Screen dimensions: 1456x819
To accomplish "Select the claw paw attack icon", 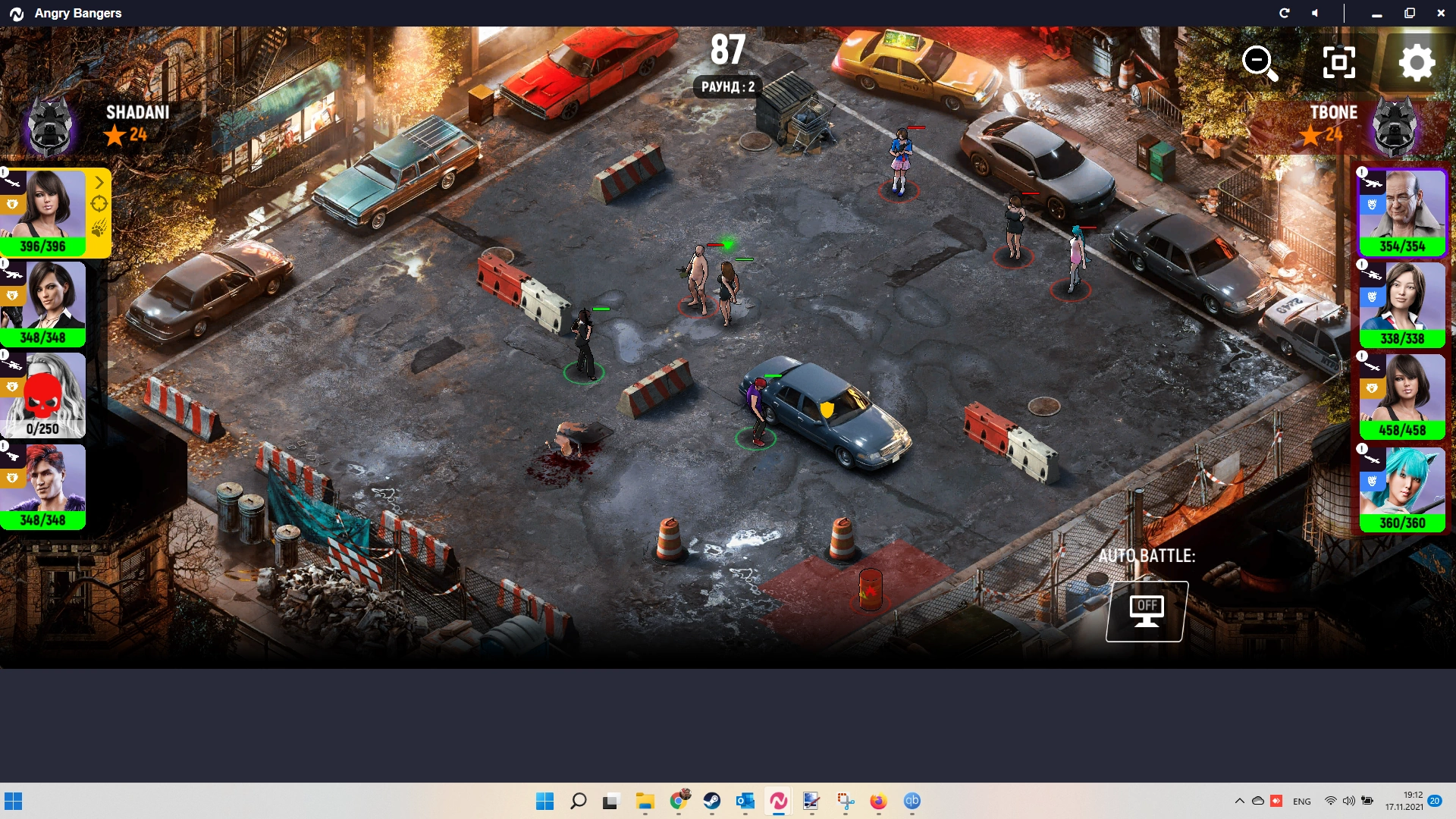I will (x=99, y=228).
